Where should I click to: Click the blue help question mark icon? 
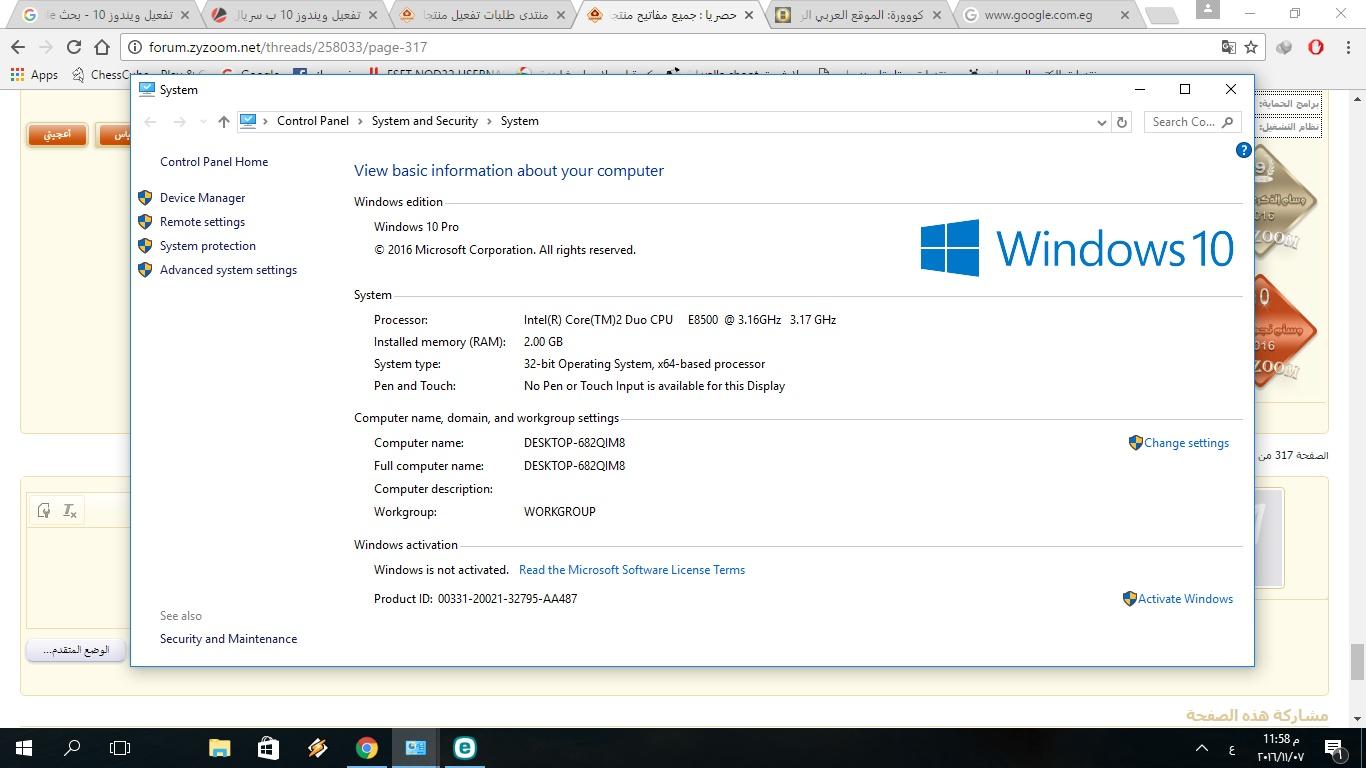(x=1243, y=150)
